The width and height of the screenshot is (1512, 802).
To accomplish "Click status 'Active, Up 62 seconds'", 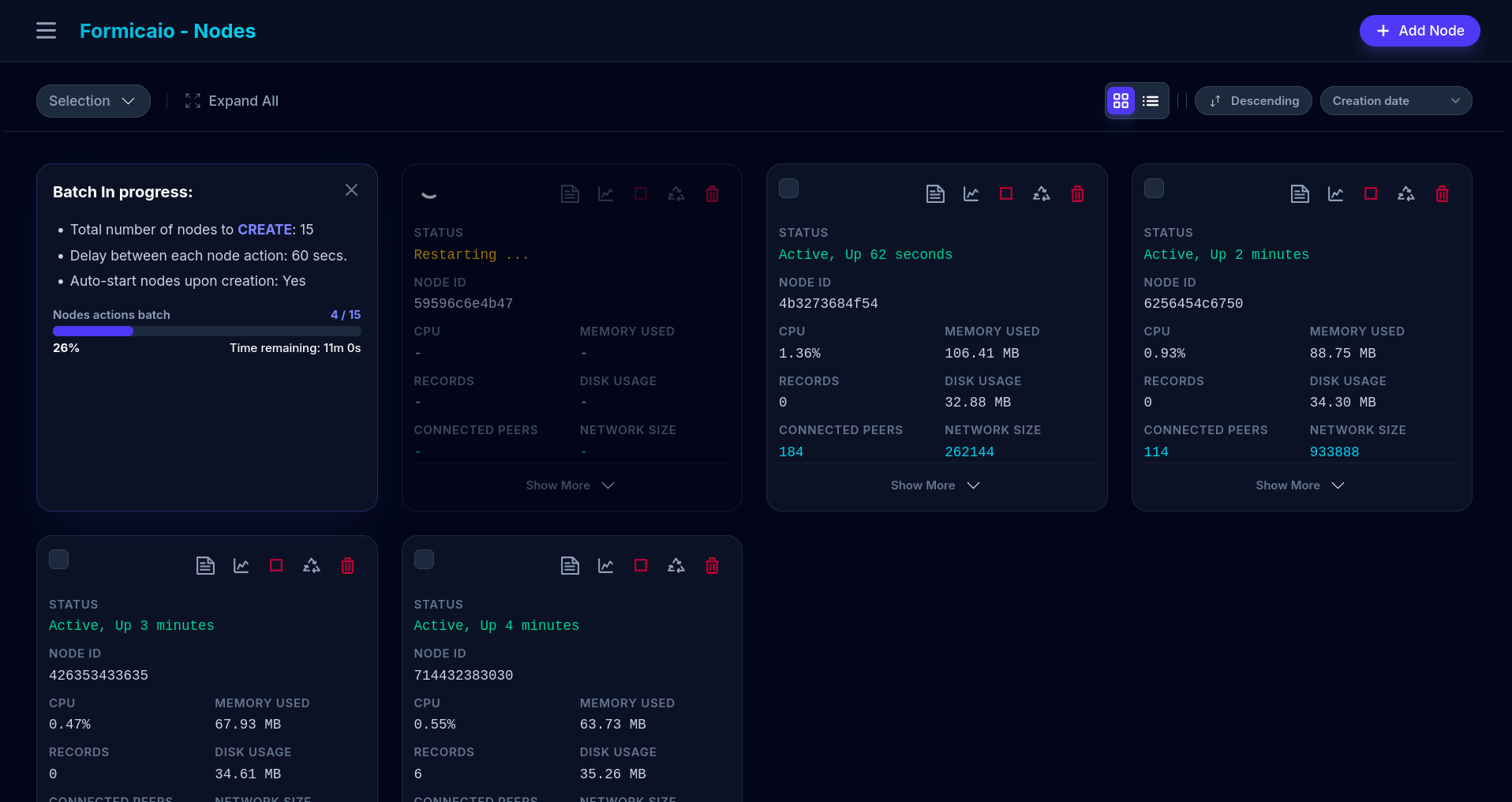I will (866, 255).
